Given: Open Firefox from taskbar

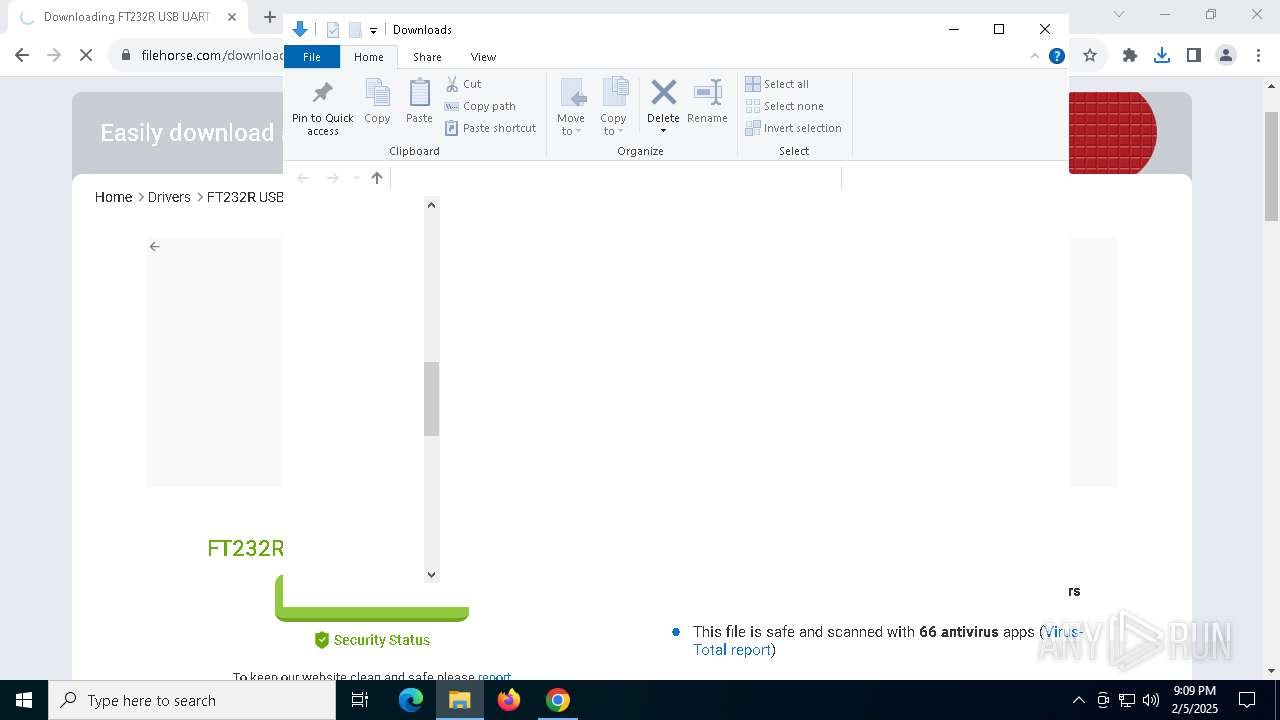Looking at the screenshot, I should click(509, 700).
